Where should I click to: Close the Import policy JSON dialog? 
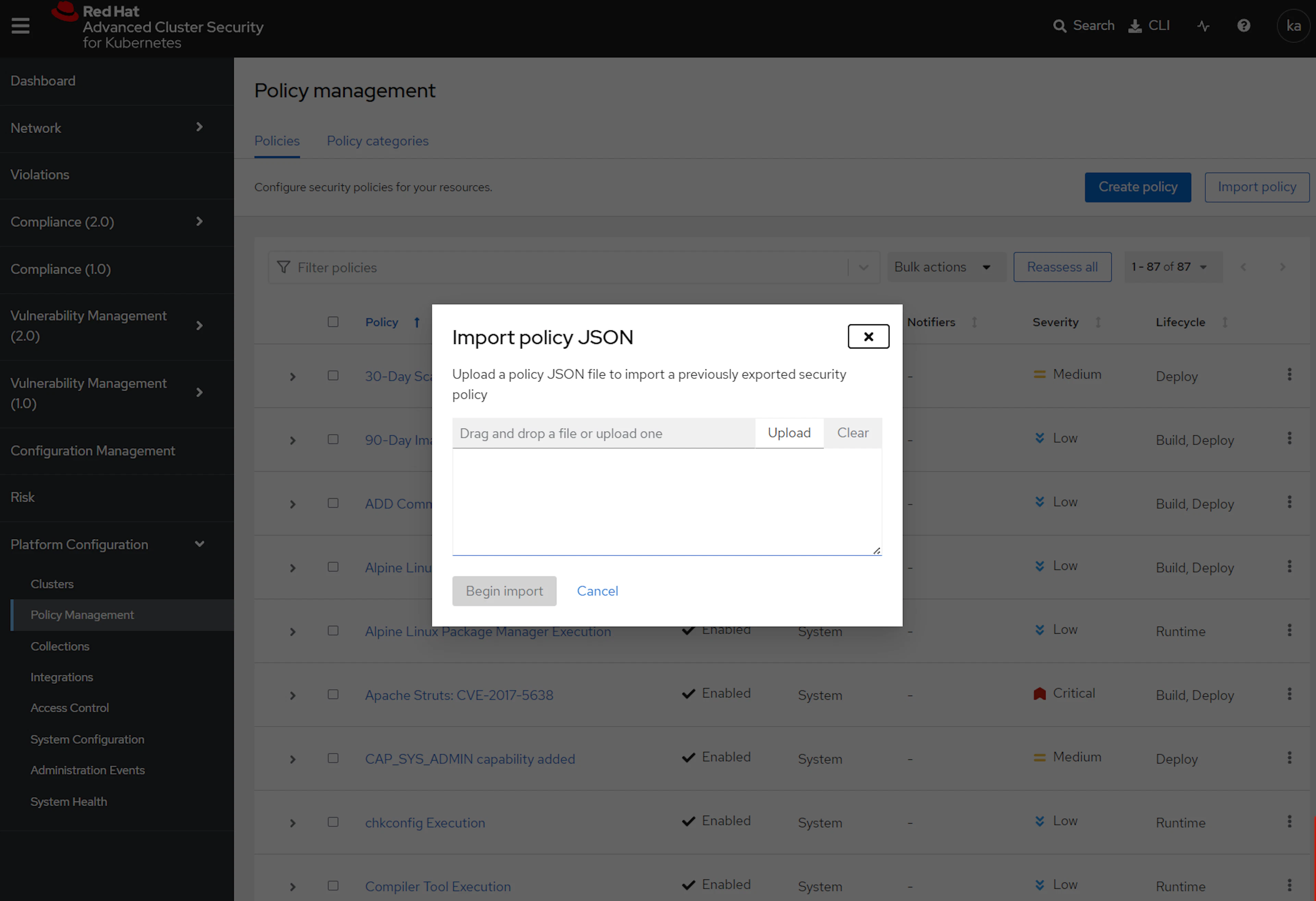(868, 337)
